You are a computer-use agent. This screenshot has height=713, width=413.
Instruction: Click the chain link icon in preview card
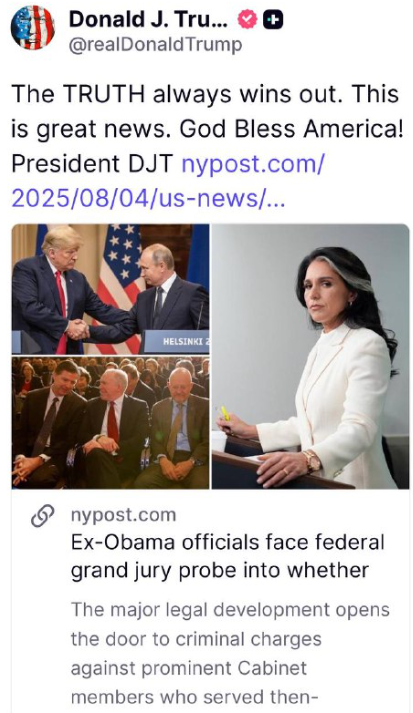point(43,516)
